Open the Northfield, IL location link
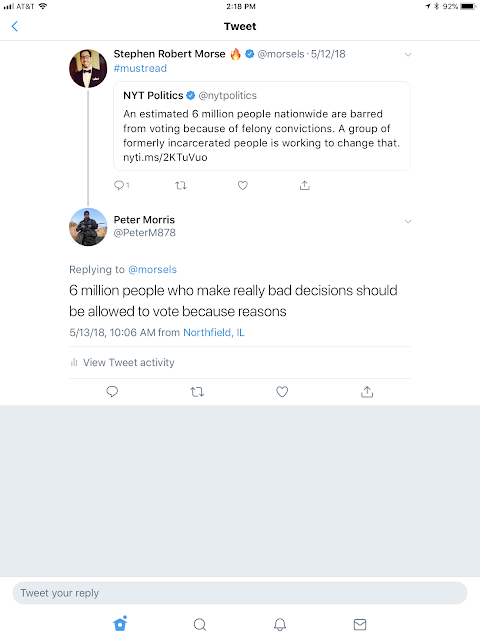This screenshot has width=480, height=640. (214, 332)
